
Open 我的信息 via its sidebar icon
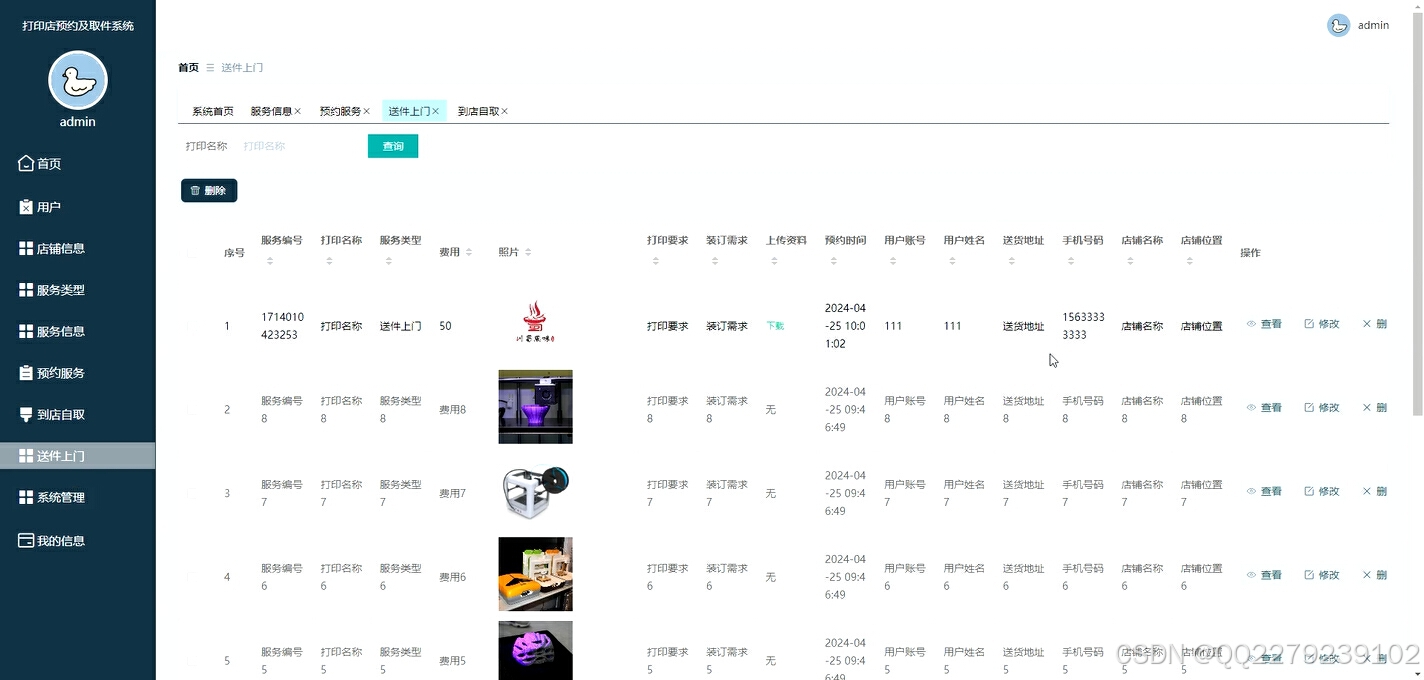click(x=24, y=540)
